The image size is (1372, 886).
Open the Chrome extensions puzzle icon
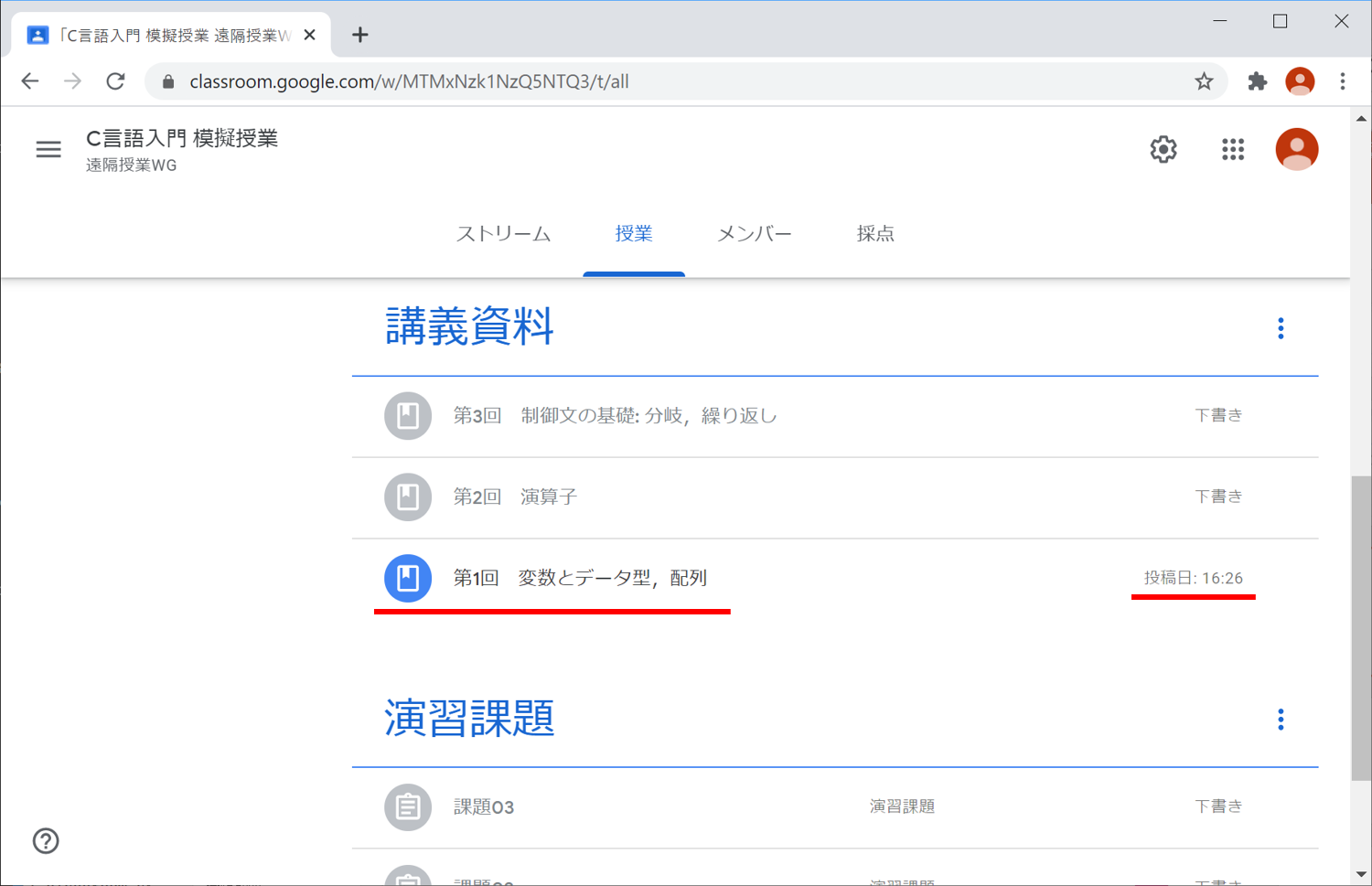coord(1258,81)
